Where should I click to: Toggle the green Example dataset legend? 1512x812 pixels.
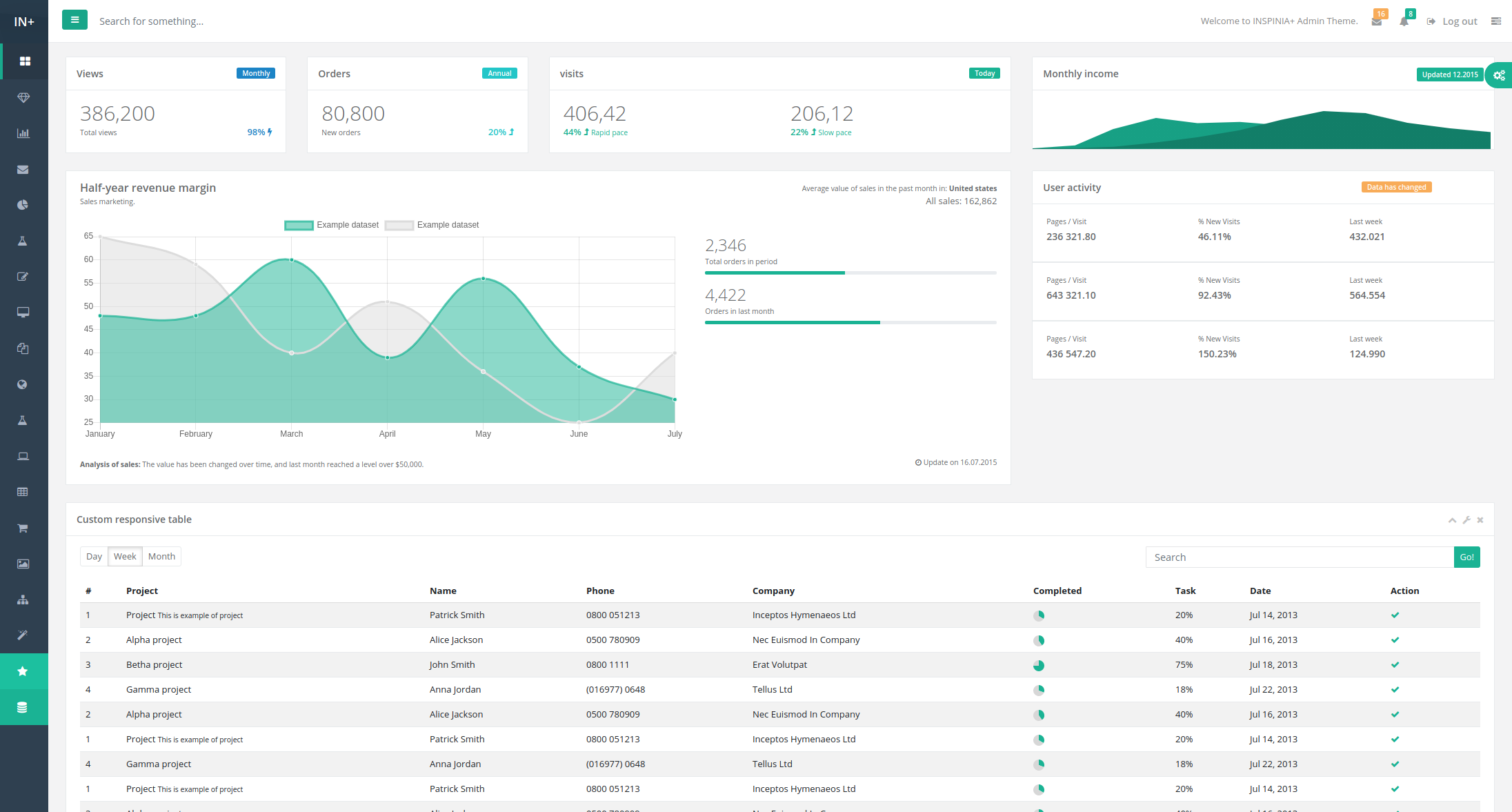click(332, 225)
